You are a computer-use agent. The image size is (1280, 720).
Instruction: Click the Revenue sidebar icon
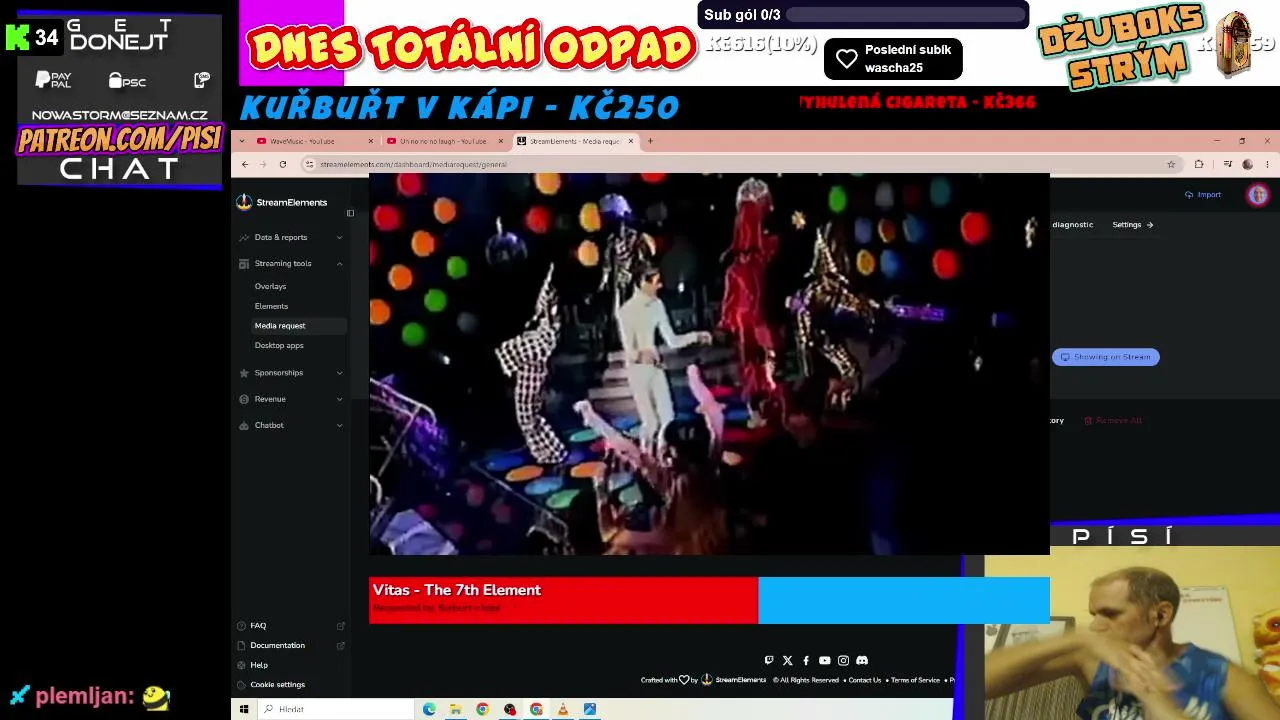coord(244,399)
